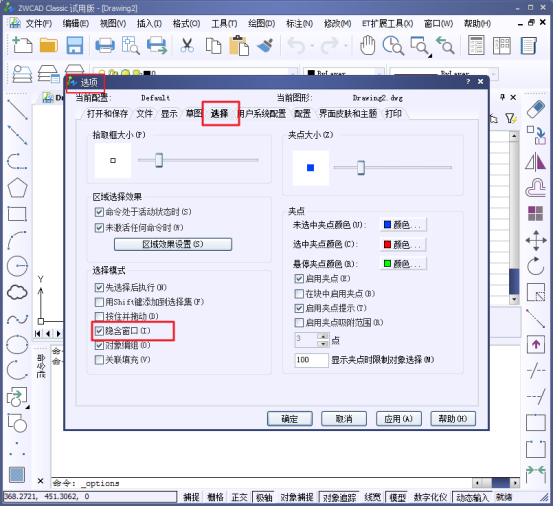Viewport: 553px width, 506px height.
Task: Select the Revision Cloud tool
Action: (x=17, y=292)
